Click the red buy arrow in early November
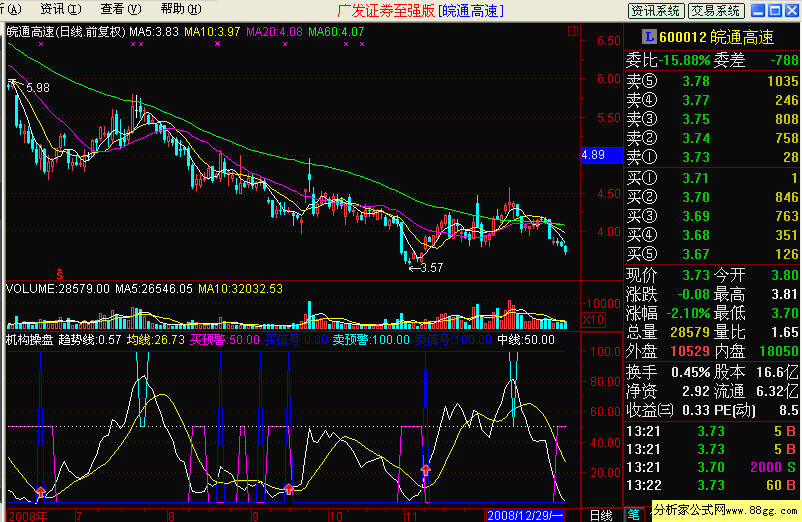Screen dimensions: 802x522 425,470
